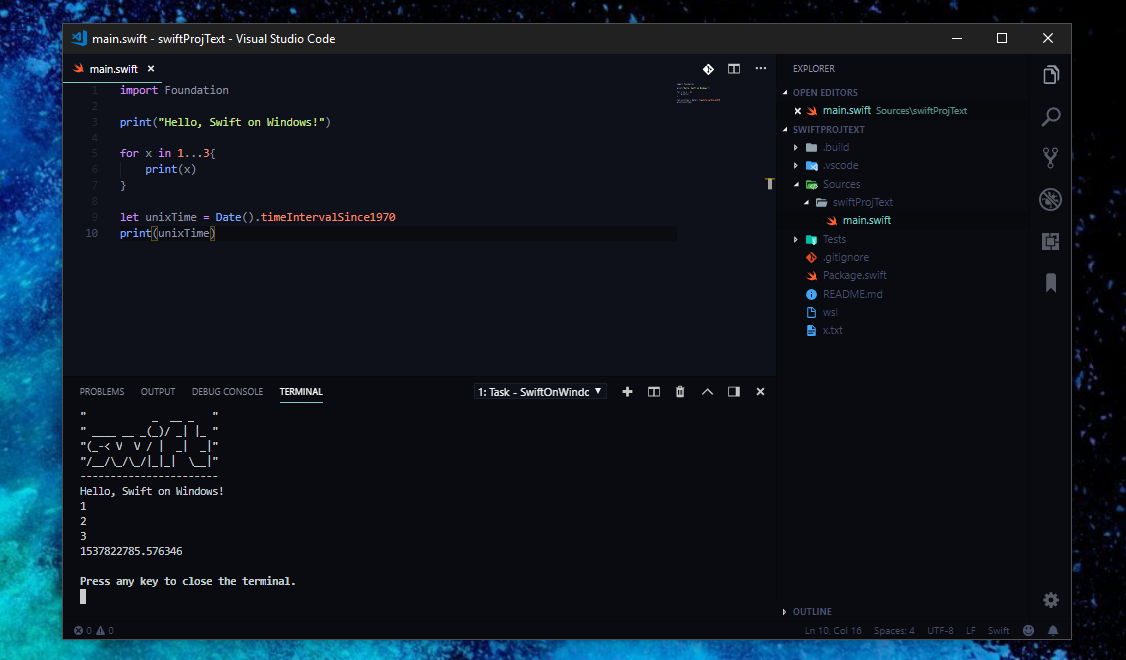Change the UTF-8 encoding
The width and height of the screenshot is (1126, 660).
pyautogui.click(x=940, y=631)
